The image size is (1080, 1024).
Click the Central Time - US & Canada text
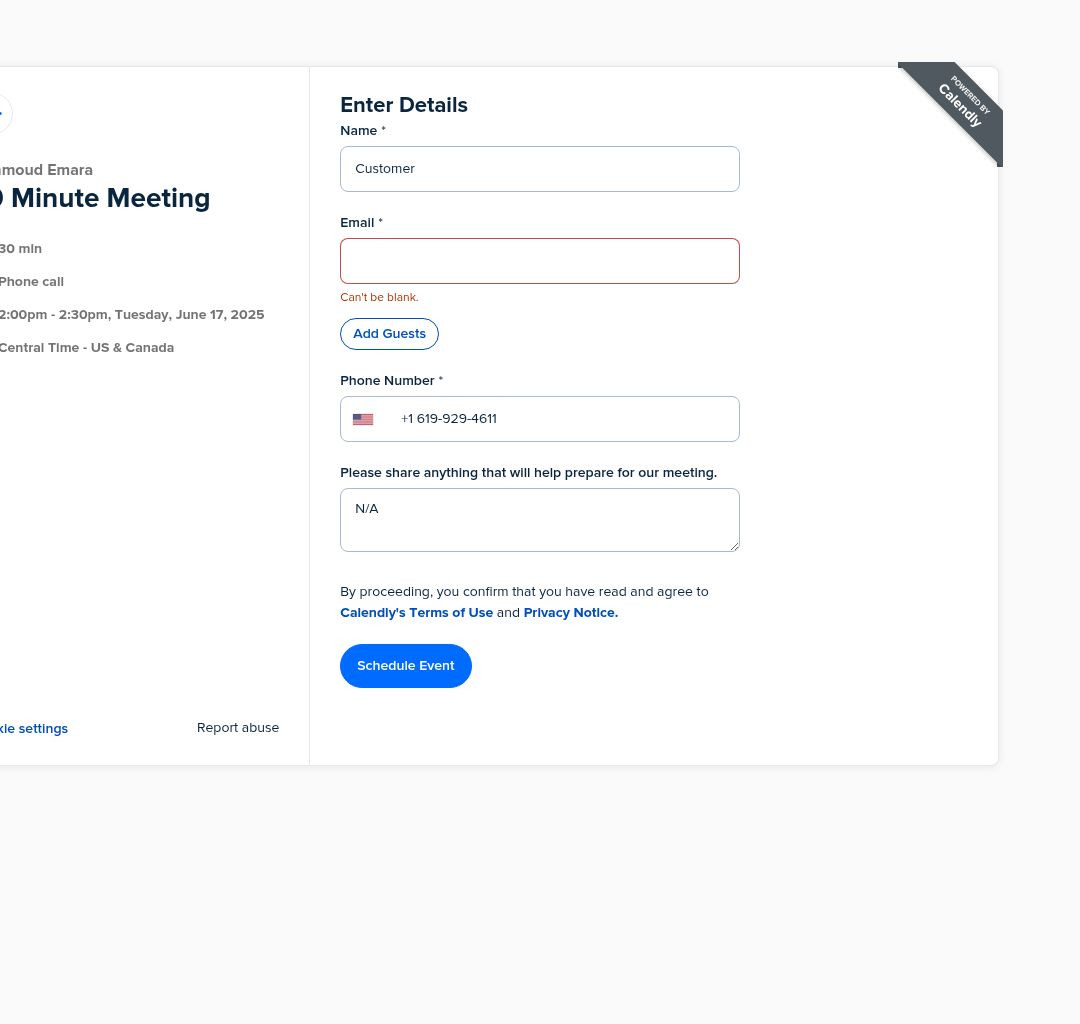pos(87,348)
